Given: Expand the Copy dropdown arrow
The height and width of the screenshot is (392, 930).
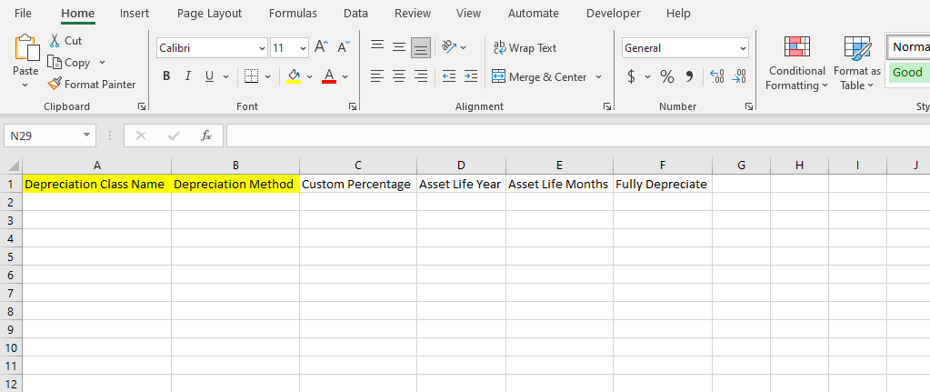Looking at the screenshot, I should [x=102, y=62].
